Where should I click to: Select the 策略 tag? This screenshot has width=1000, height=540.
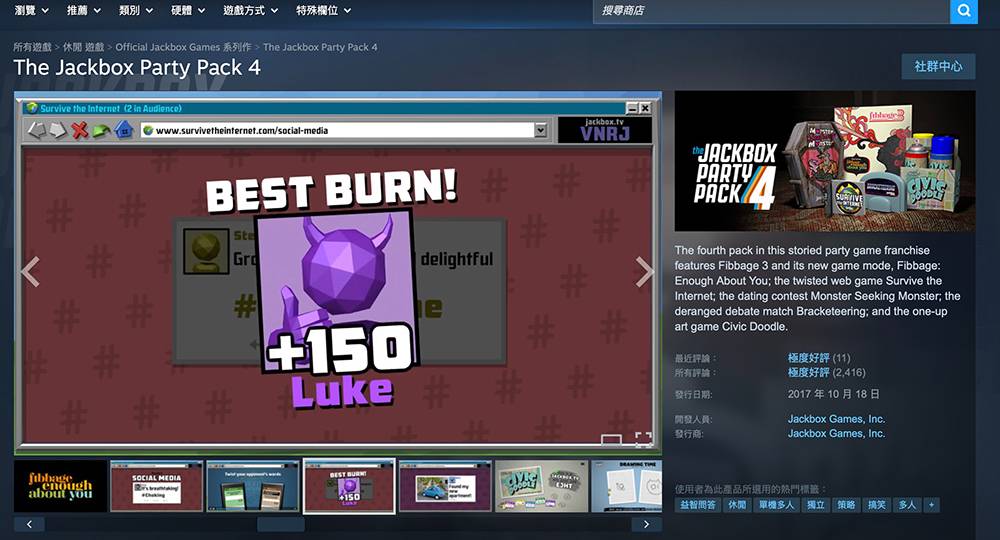click(x=846, y=505)
